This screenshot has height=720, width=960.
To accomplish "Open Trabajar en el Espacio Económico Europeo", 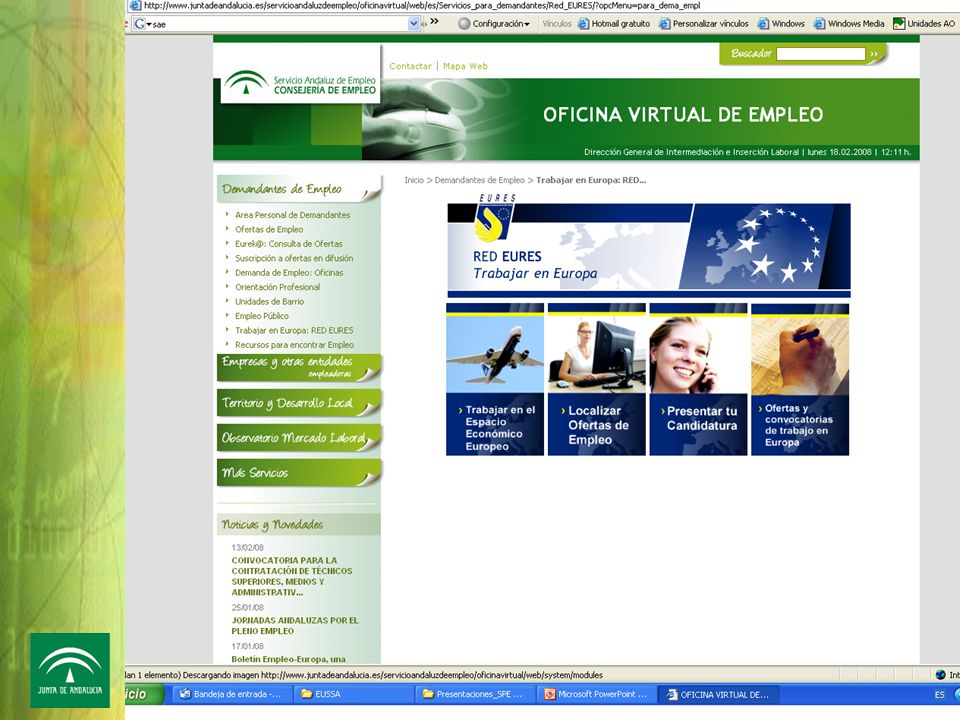I will [499, 428].
